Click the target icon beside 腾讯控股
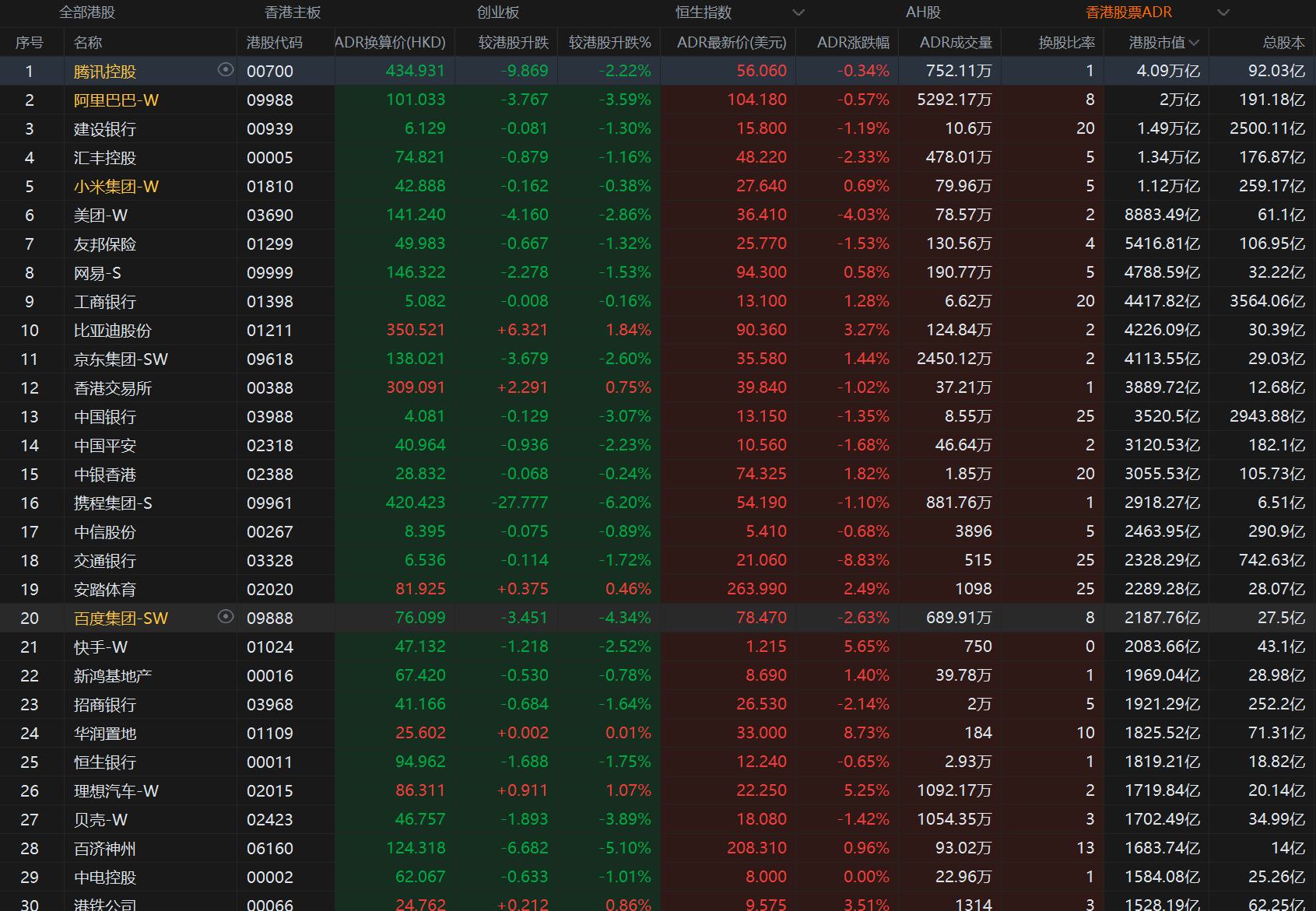Image resolution: width=1316 pixels, height=911 pixels. pyautogui.click(x=226, y=70)
